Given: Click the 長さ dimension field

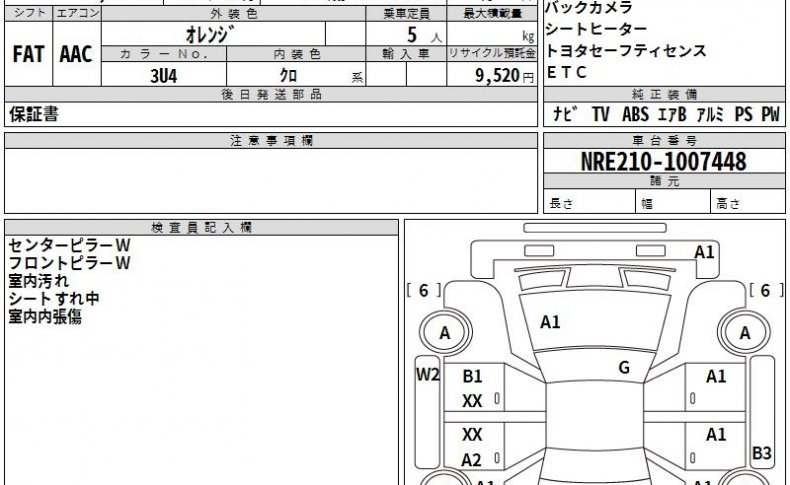Looking at the screenshot, I should pos(589,202).
